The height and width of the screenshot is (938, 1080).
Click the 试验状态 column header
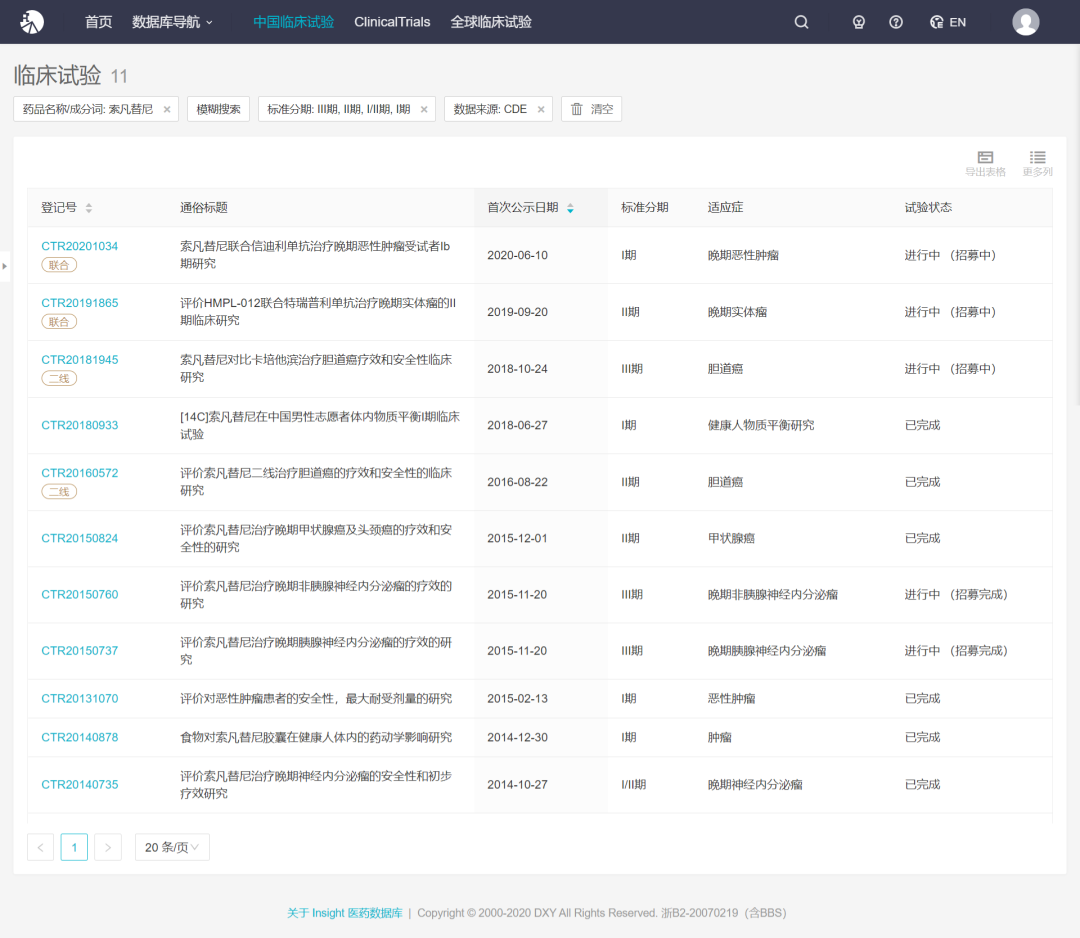pyautogui.click(x=928, y=207)
